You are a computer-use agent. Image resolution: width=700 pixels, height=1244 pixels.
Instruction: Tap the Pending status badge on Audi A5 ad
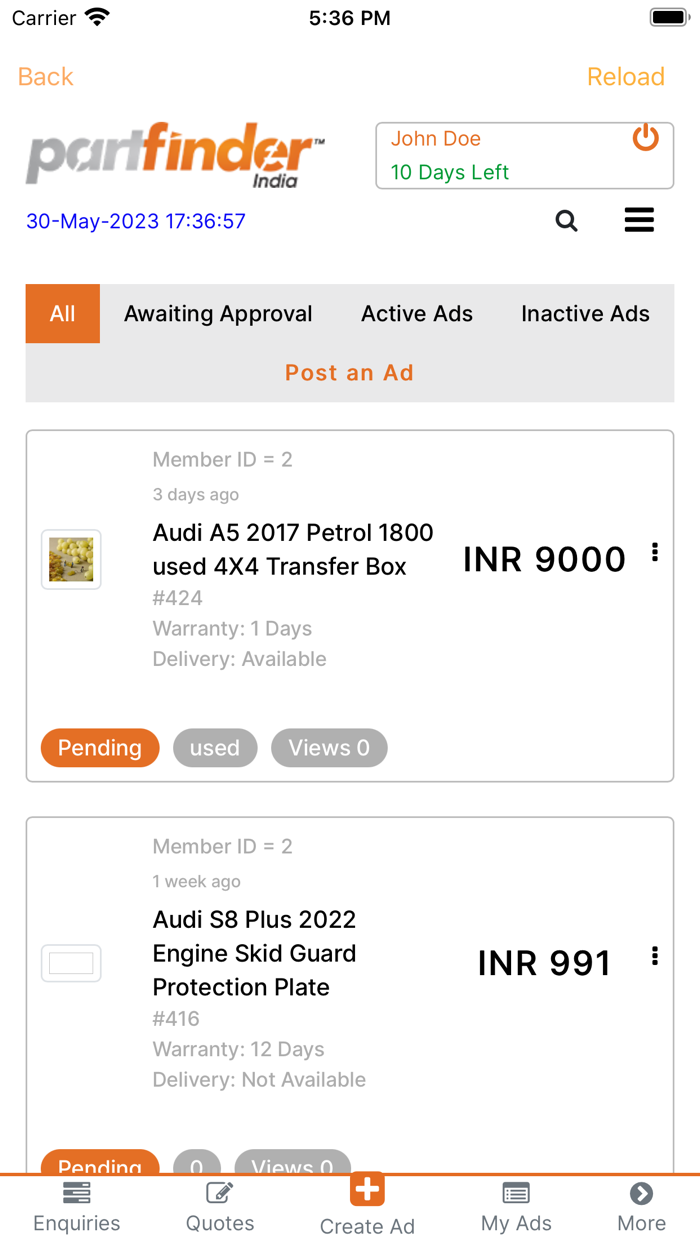(99, 747)
